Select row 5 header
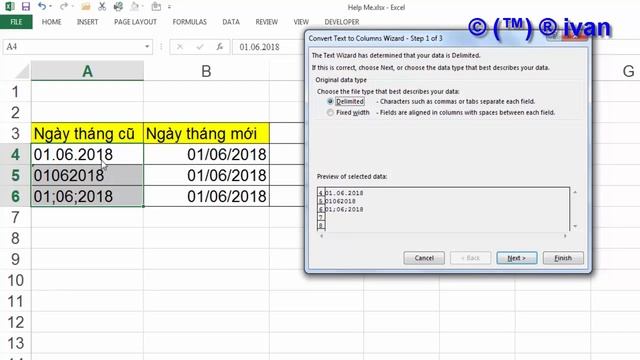The width and height of the screenshot is (640, 360). [x=15, y=175]
